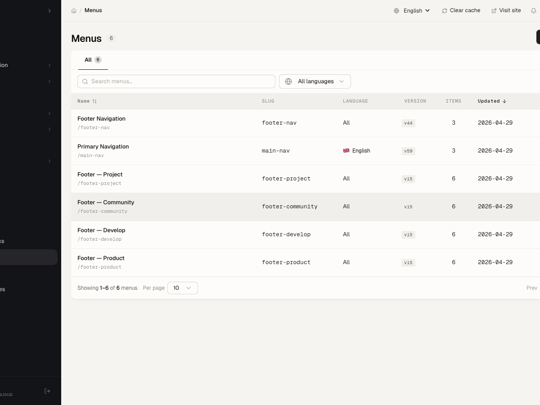Open the Footer — Project menu
The width and height of the screenshot is (540, 405).
tap(100, 175)
